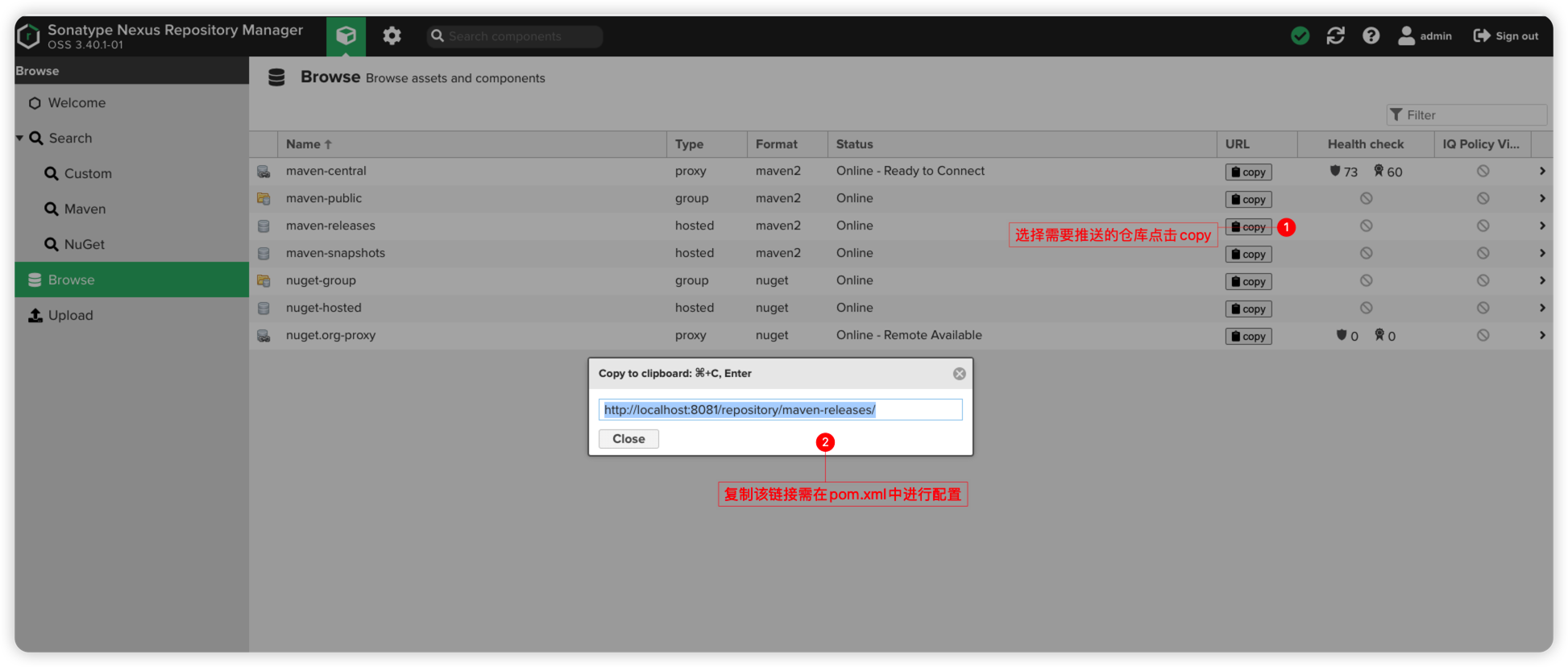
Task: Copy URL for maven-releases
Action: point(1248,226)
